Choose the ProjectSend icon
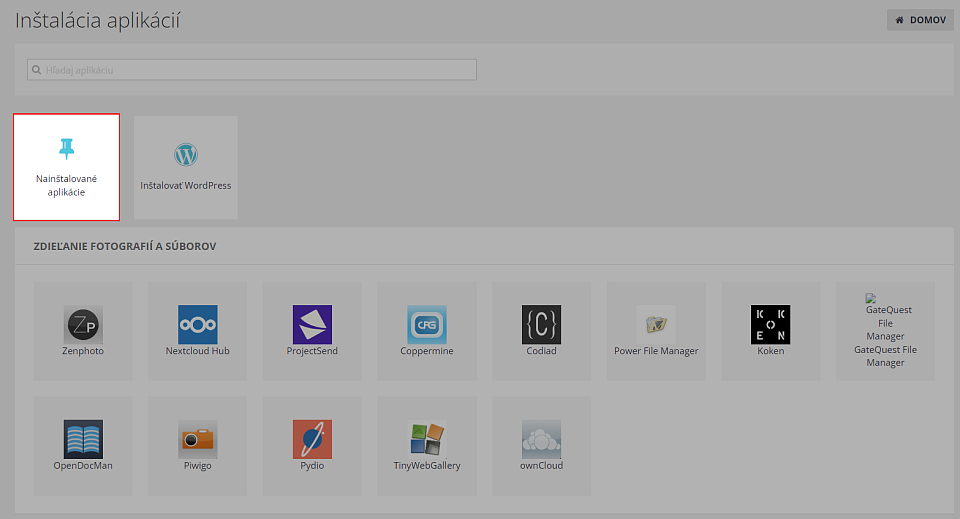Viewport: 960px width, 519px height. [x=312, y=324]
